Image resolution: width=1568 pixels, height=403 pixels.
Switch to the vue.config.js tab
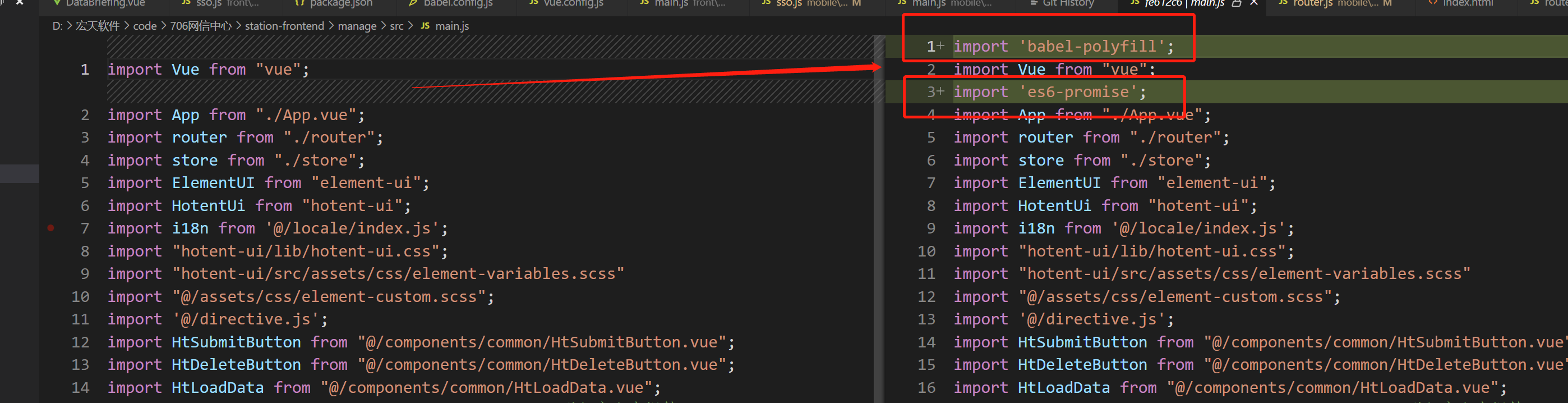(573, 4)
